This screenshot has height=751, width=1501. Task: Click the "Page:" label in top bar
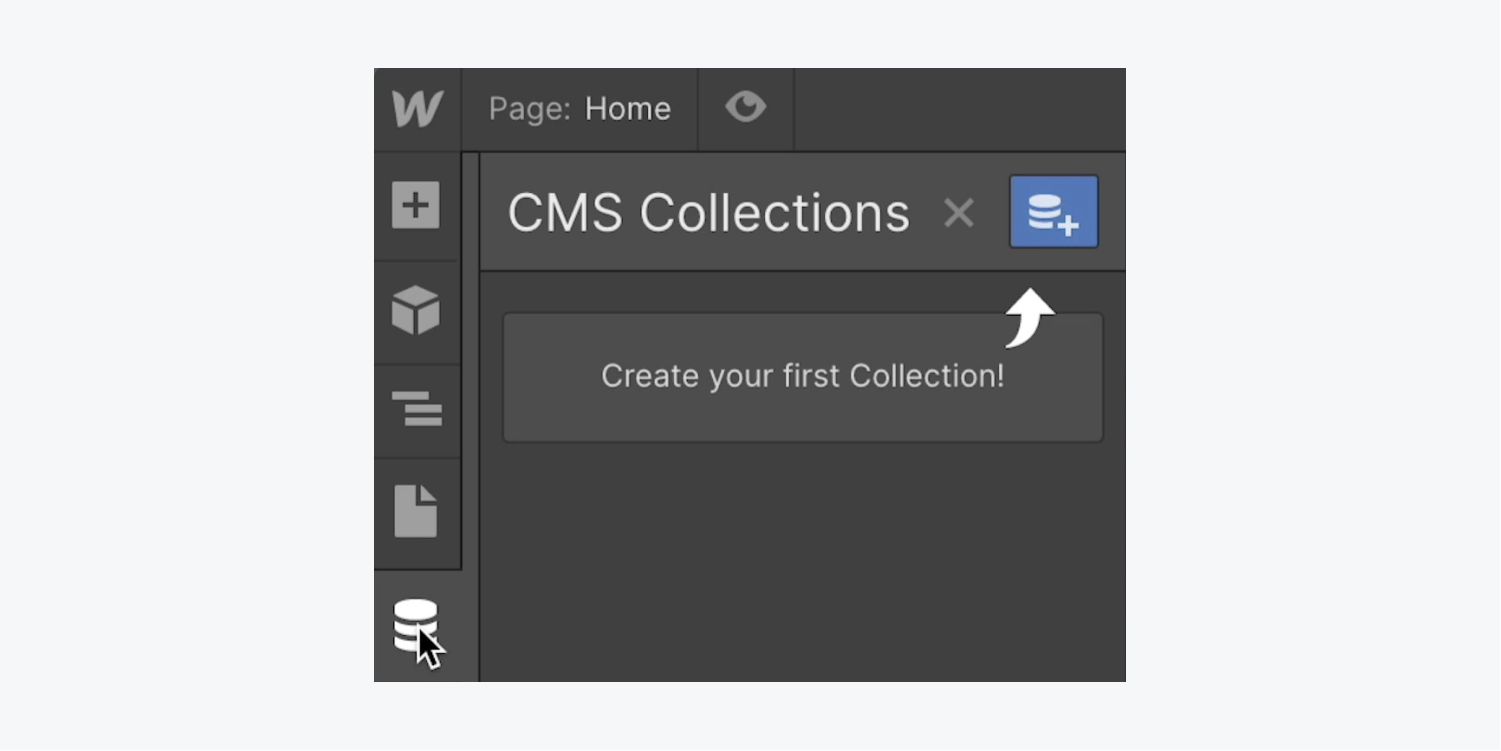530,109
